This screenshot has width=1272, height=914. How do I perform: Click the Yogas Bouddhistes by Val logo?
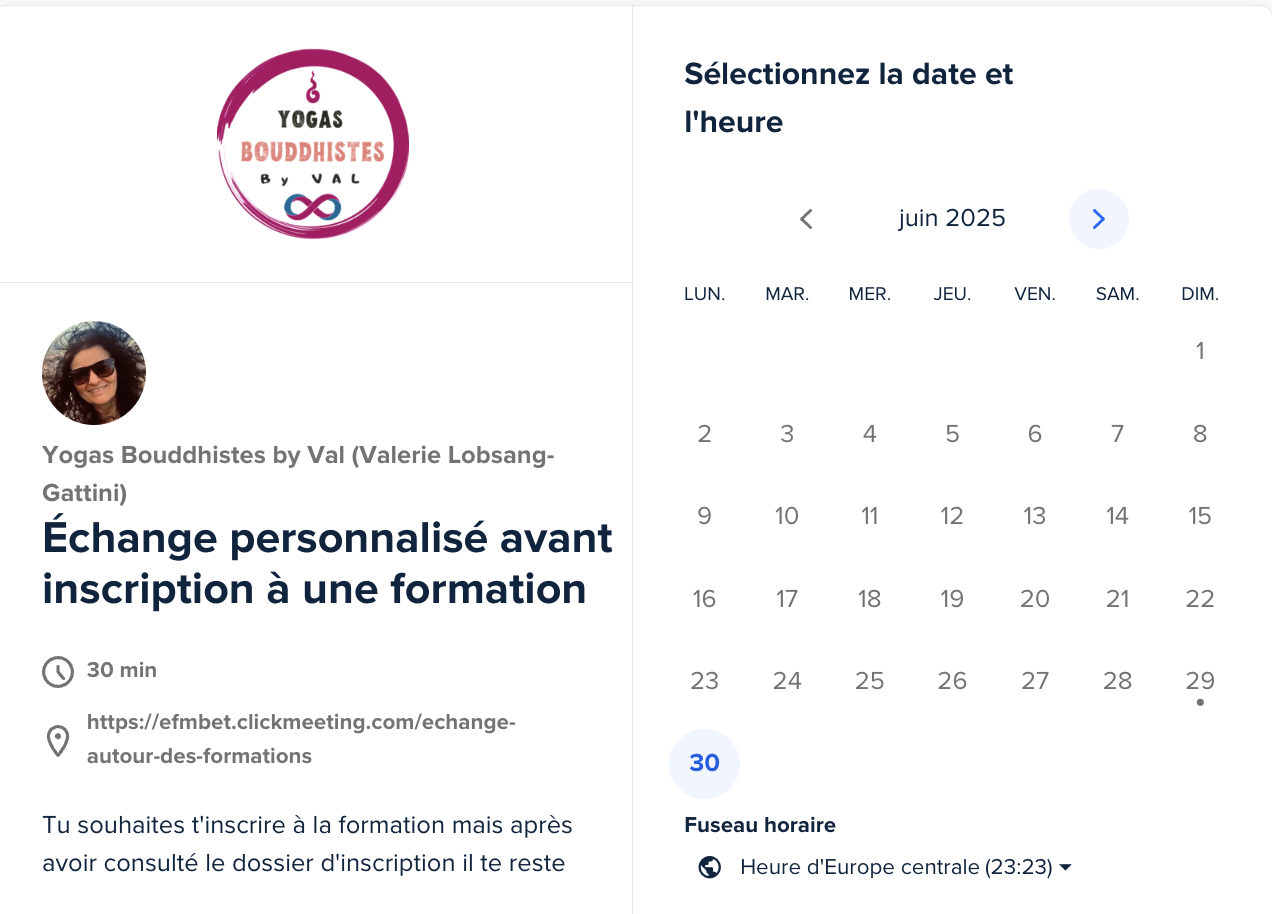coord(313,143)
